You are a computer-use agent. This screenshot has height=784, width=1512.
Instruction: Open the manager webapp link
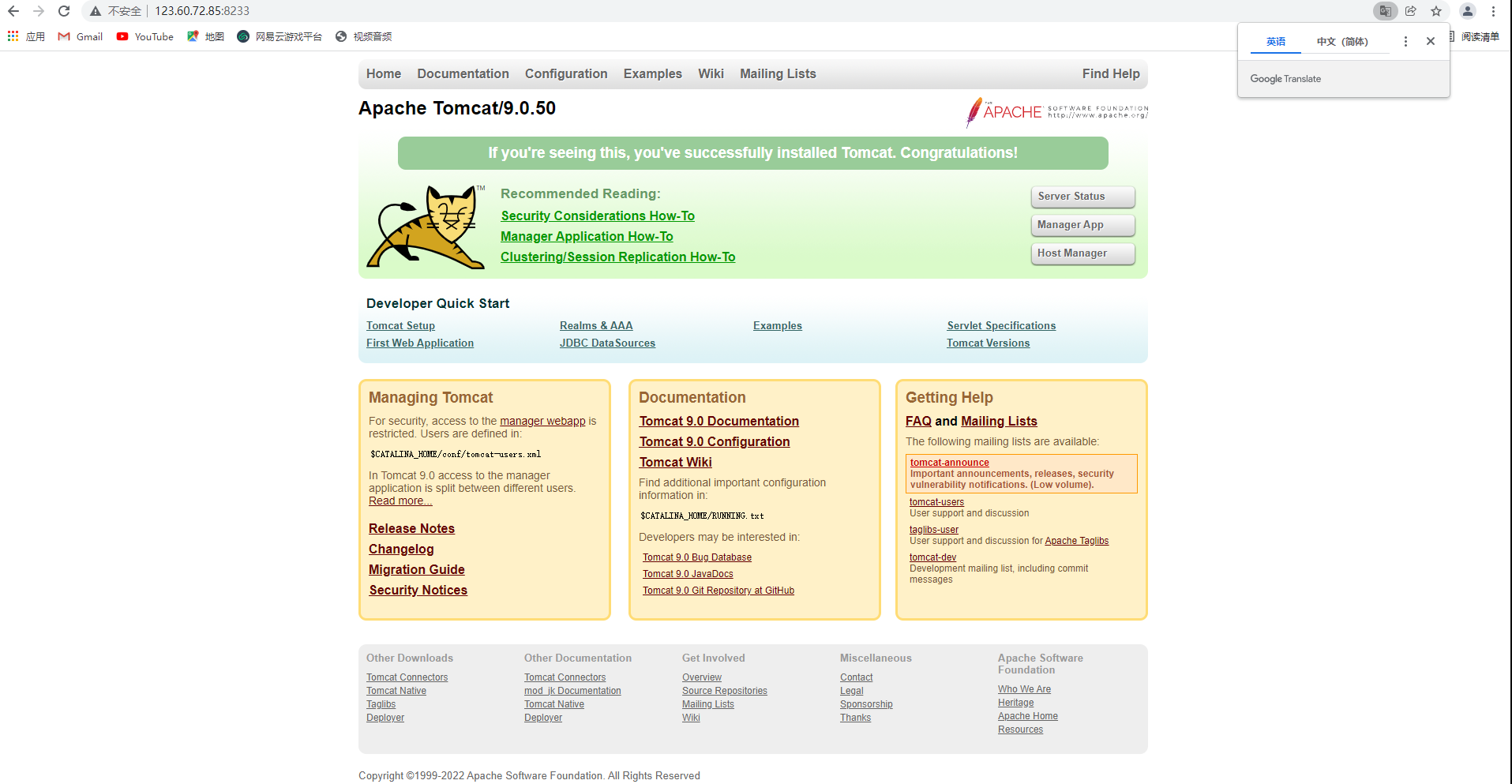point(542,421)
